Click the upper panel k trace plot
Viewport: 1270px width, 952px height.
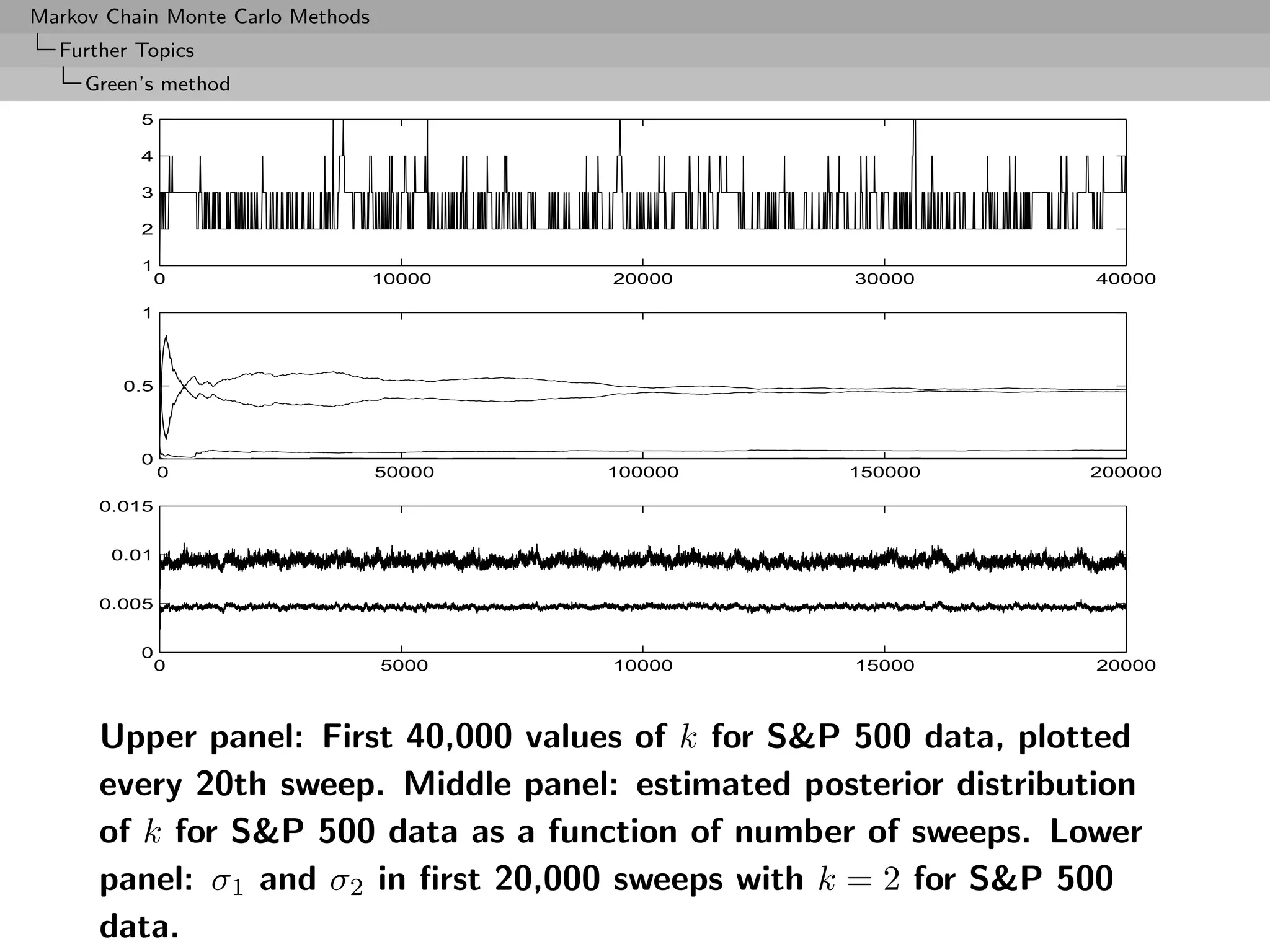(x=642, y=192)
